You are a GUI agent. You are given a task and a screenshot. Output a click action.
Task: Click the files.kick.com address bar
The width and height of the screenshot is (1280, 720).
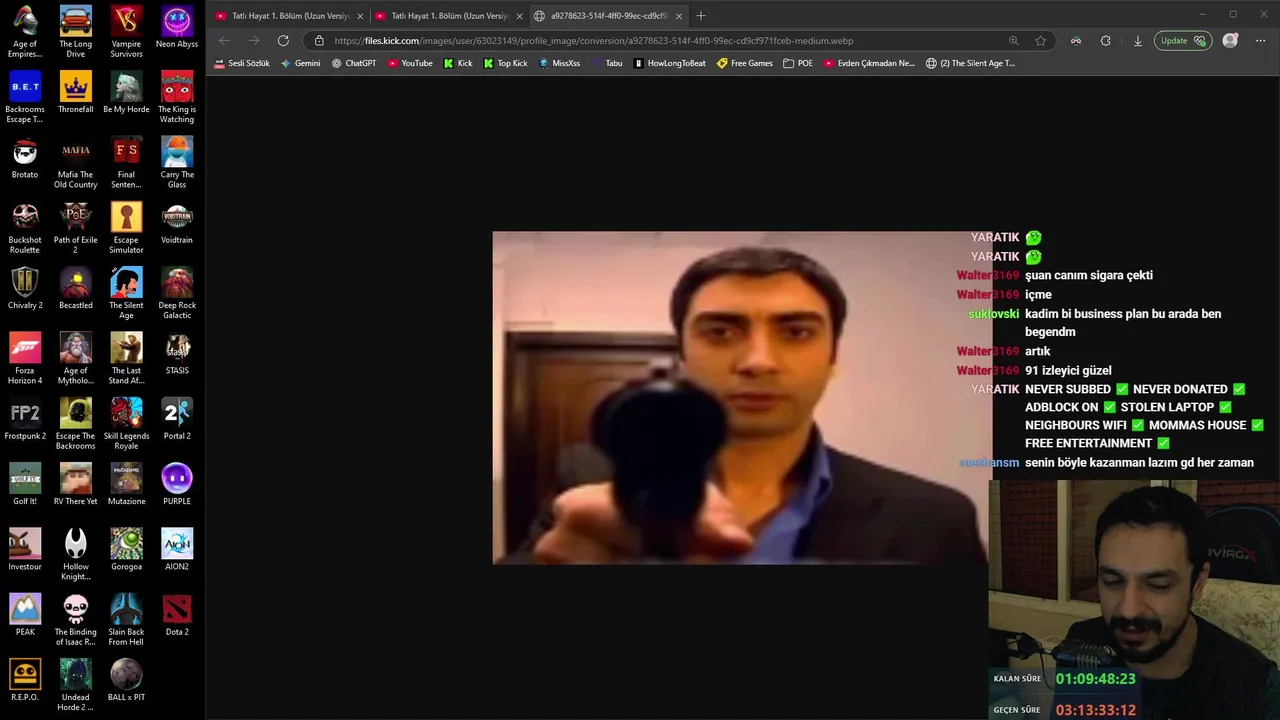660,41
